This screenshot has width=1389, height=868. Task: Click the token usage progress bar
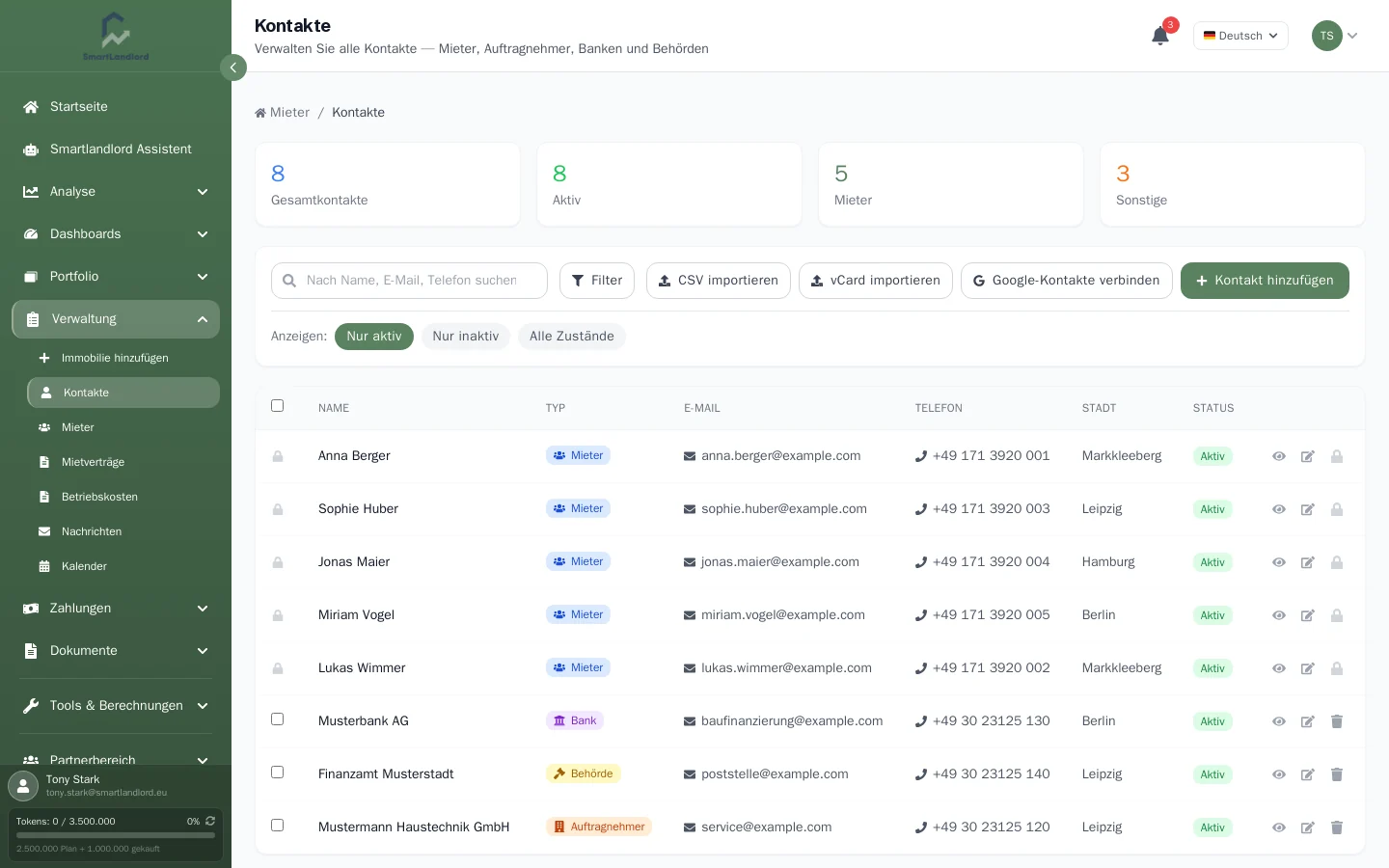pos(116,835)
